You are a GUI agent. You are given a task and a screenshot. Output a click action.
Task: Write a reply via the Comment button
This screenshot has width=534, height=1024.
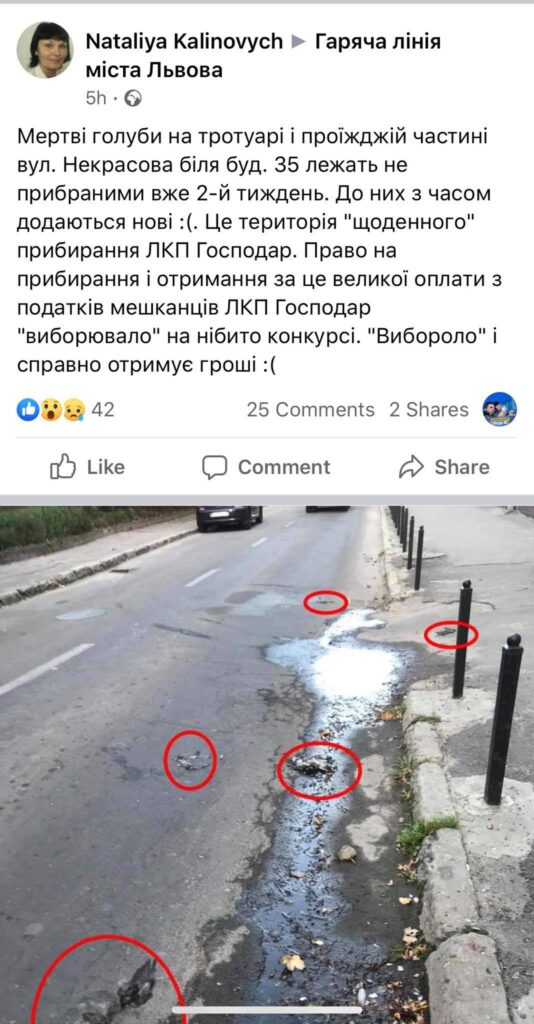266,467
